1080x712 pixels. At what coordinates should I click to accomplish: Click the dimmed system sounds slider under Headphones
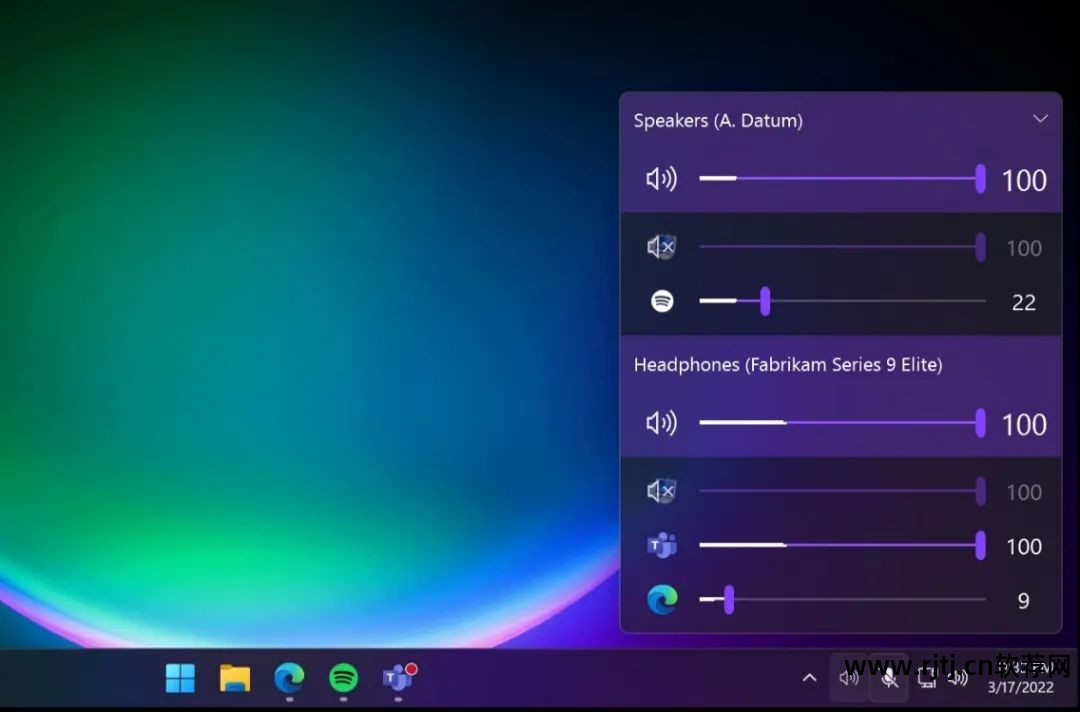click(842, 491)
